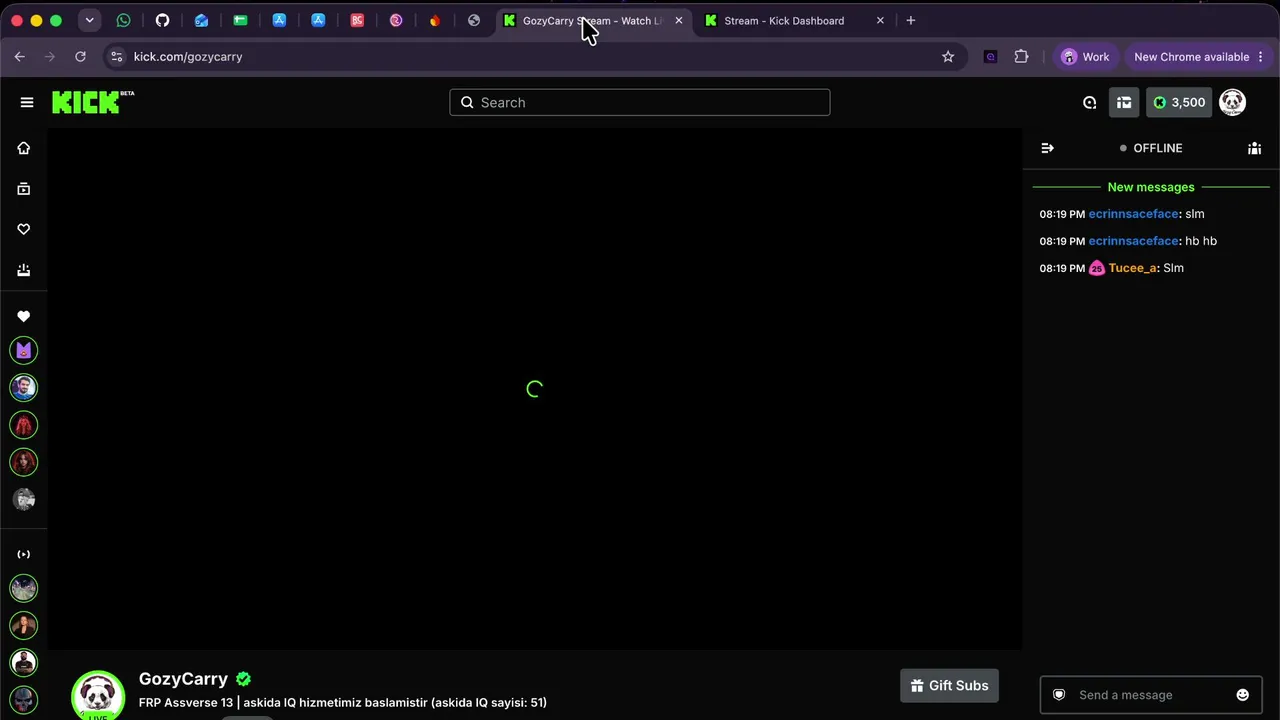Open a new browser tab
1280x720 pixels.
point(910,20)
